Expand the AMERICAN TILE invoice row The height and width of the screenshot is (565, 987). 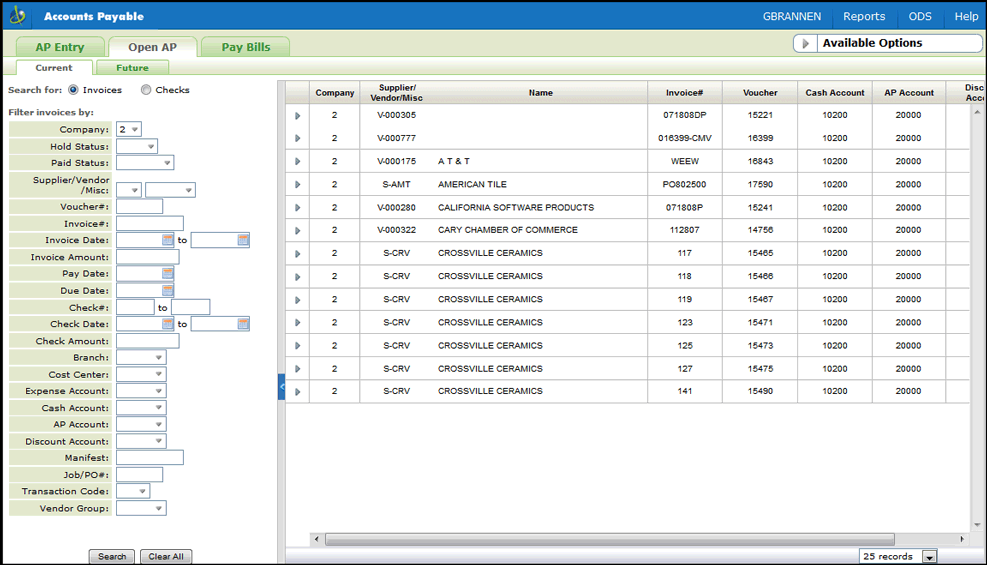297,185
